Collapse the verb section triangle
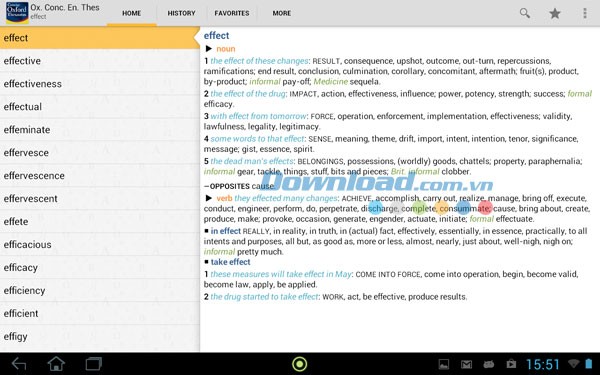 click(209, 198)
